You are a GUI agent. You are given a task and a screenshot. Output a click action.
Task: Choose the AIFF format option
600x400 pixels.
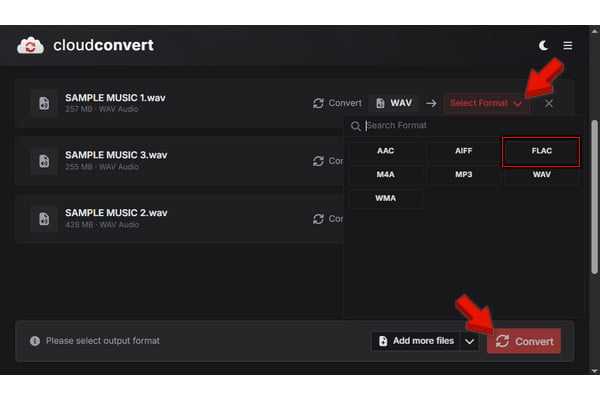[463, 151]
